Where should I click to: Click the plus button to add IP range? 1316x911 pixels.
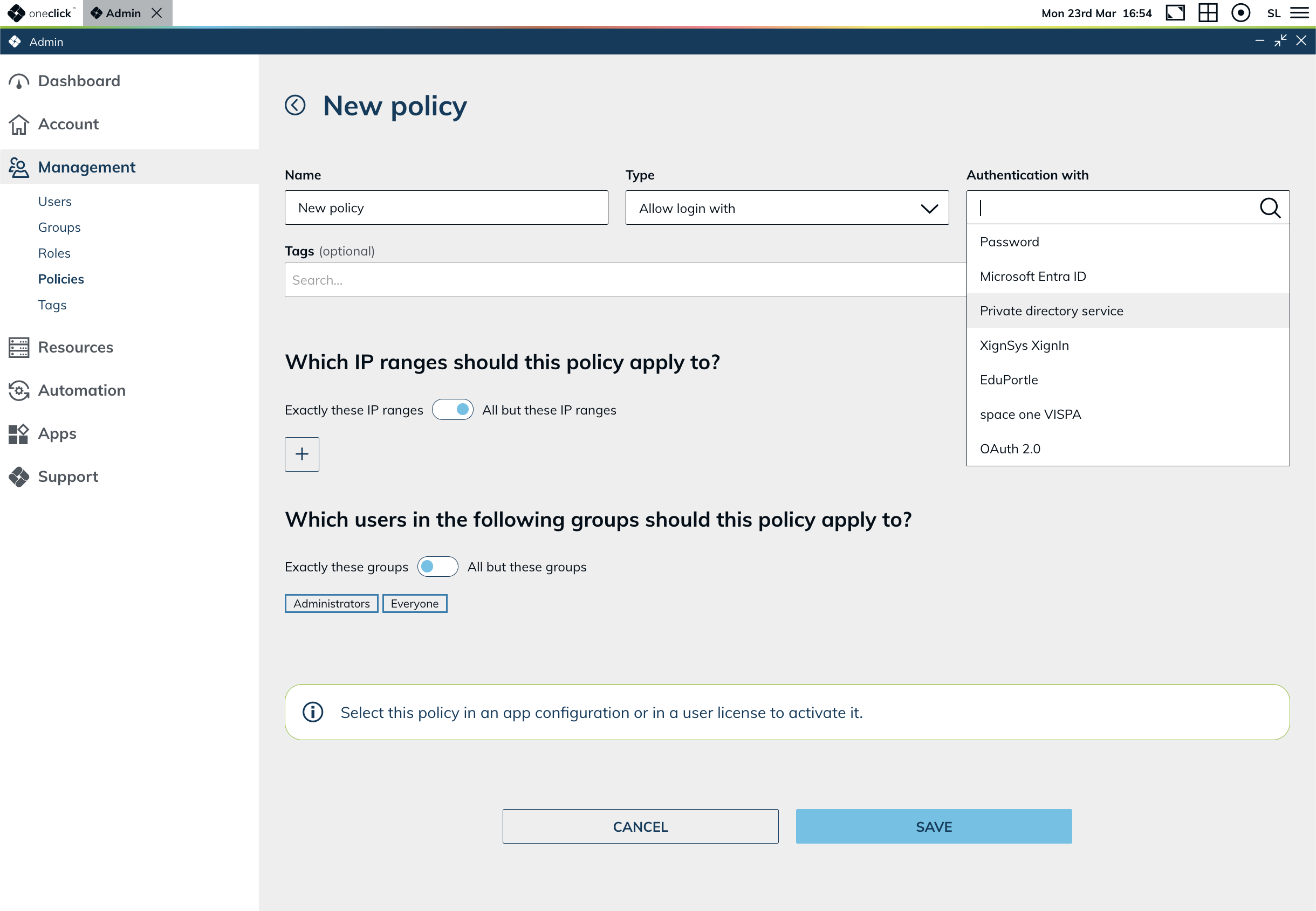tap(301, 454)
